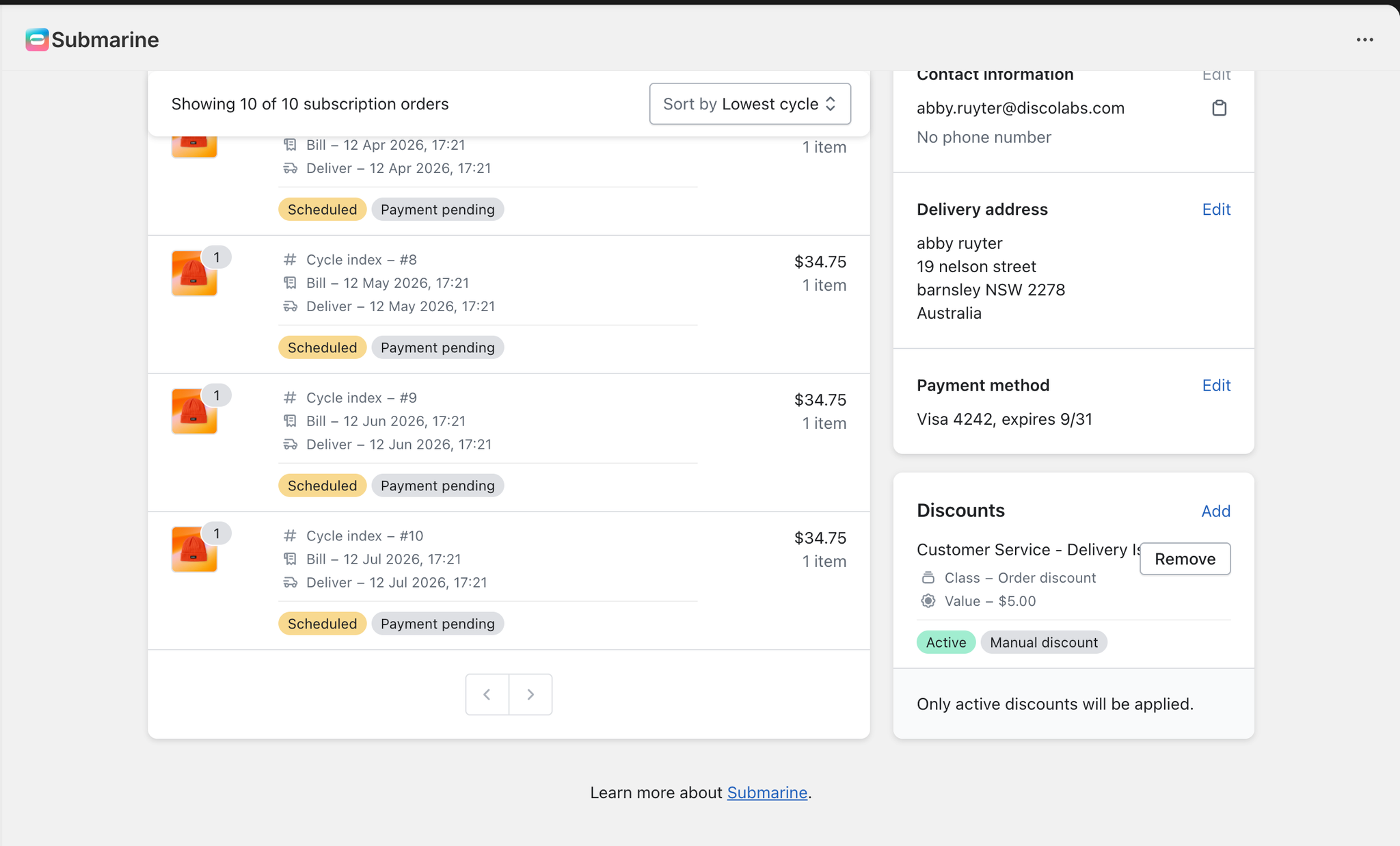Open the Submarine learn more link

pyautogui.click(x=766, y=793)
